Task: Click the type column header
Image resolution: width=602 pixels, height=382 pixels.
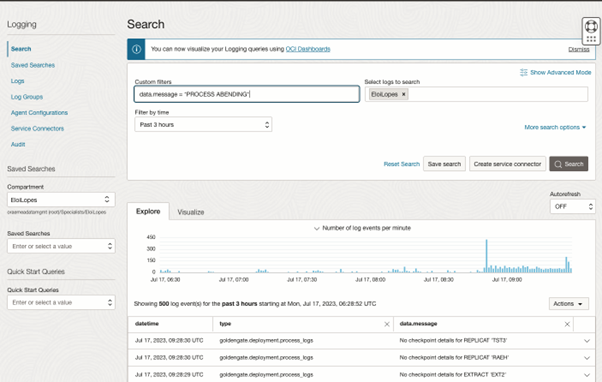Action: click(x=225, y=324)
